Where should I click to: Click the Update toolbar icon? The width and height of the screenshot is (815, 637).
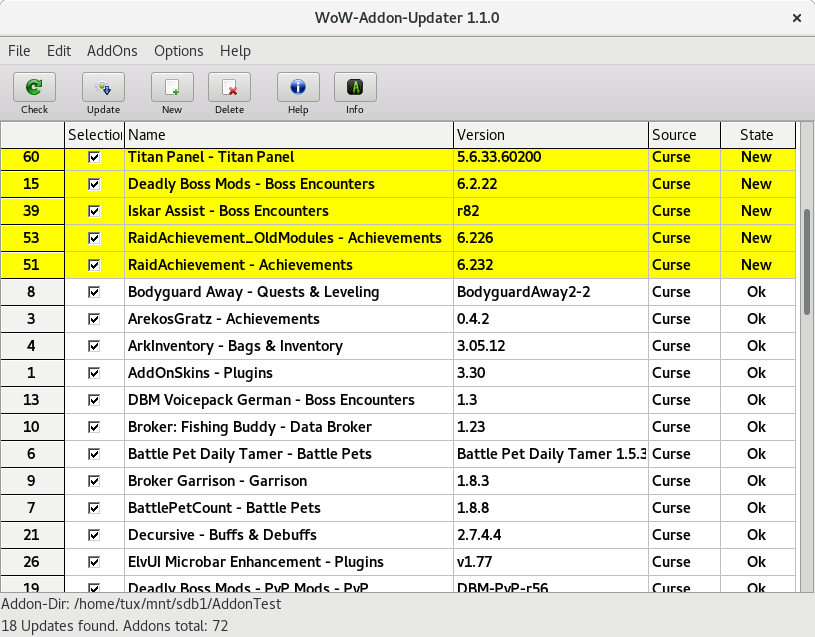click(103, 87)
